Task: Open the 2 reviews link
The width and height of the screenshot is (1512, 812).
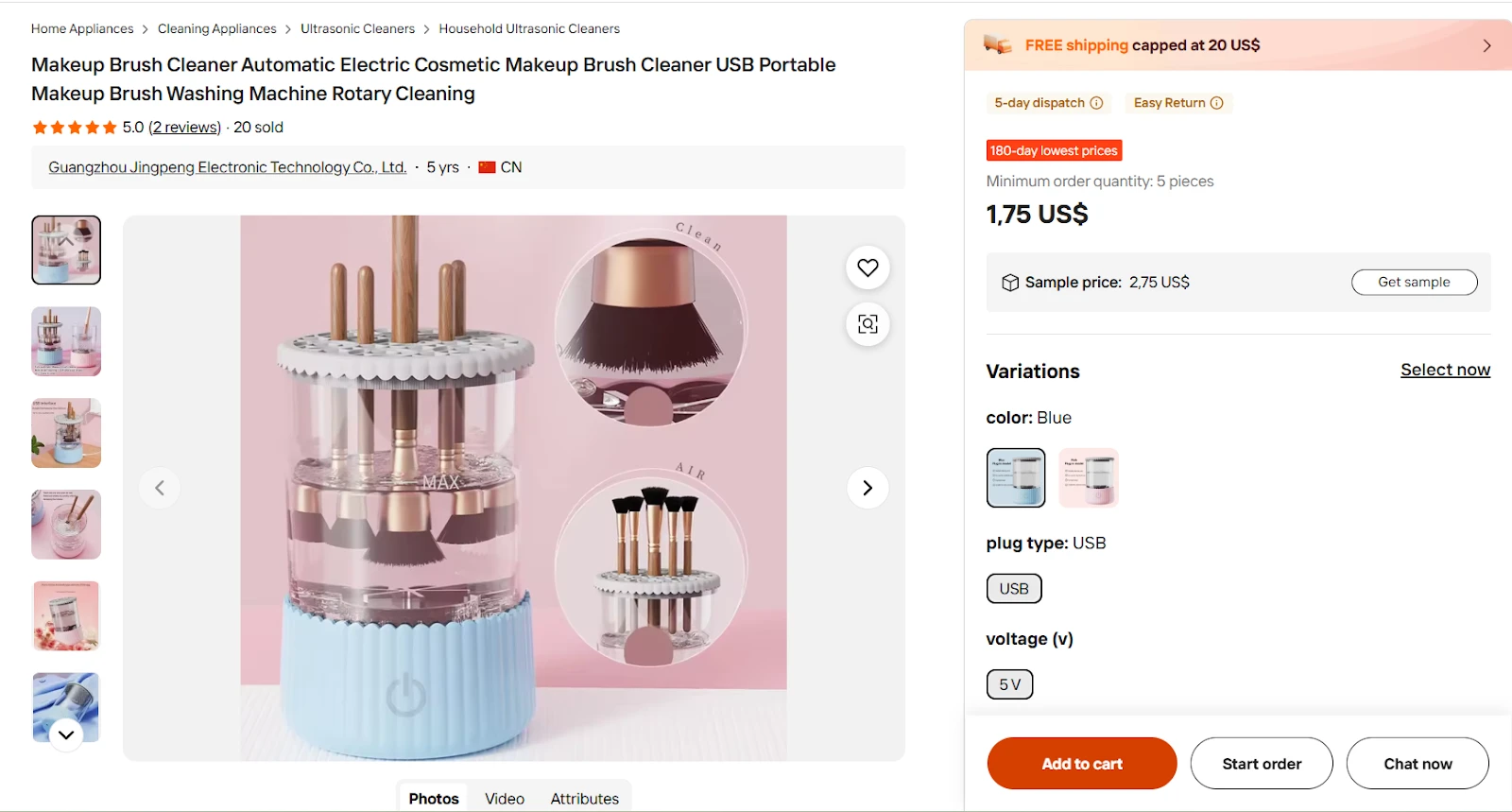Action: pyautogui.click(x=185, y=128)
